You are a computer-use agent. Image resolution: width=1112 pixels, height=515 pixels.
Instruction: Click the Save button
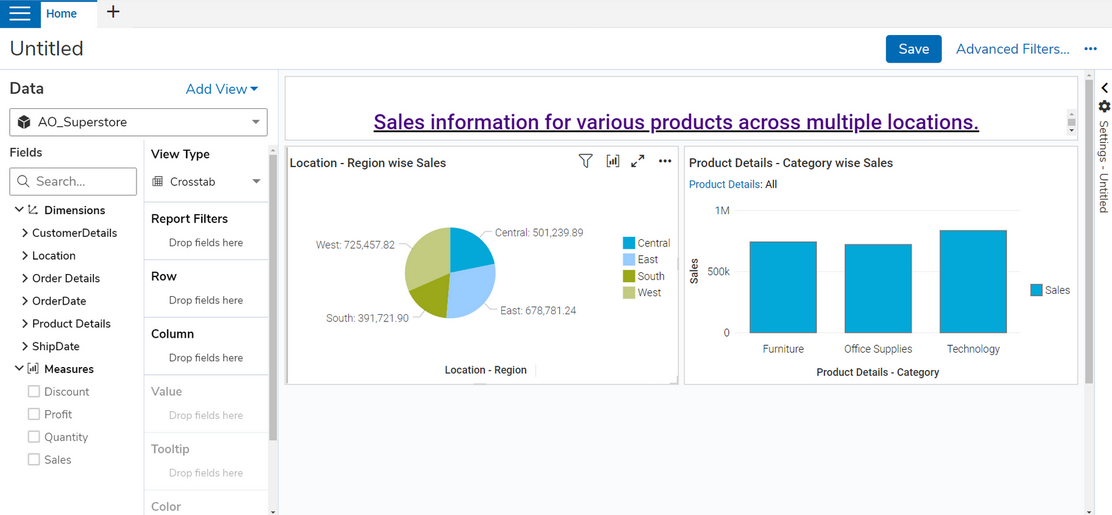[913, 49]
